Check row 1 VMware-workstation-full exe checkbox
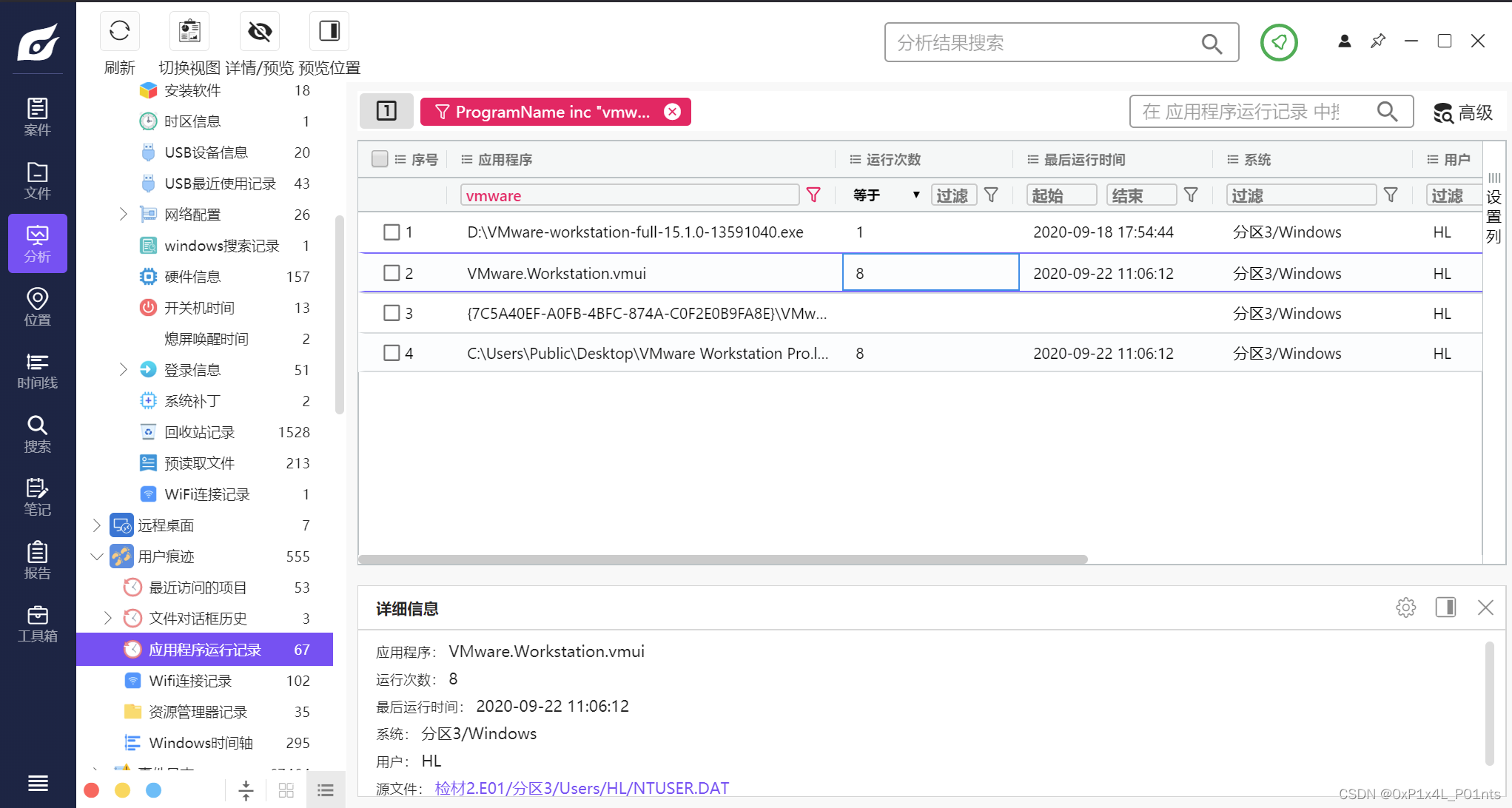This screenshot has height=808, width=1512. [x=392, y=232]
